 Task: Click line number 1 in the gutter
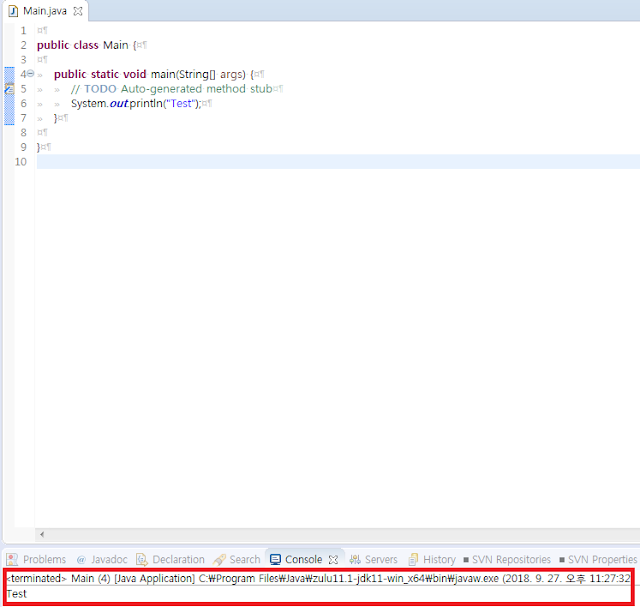click(23, 31)
